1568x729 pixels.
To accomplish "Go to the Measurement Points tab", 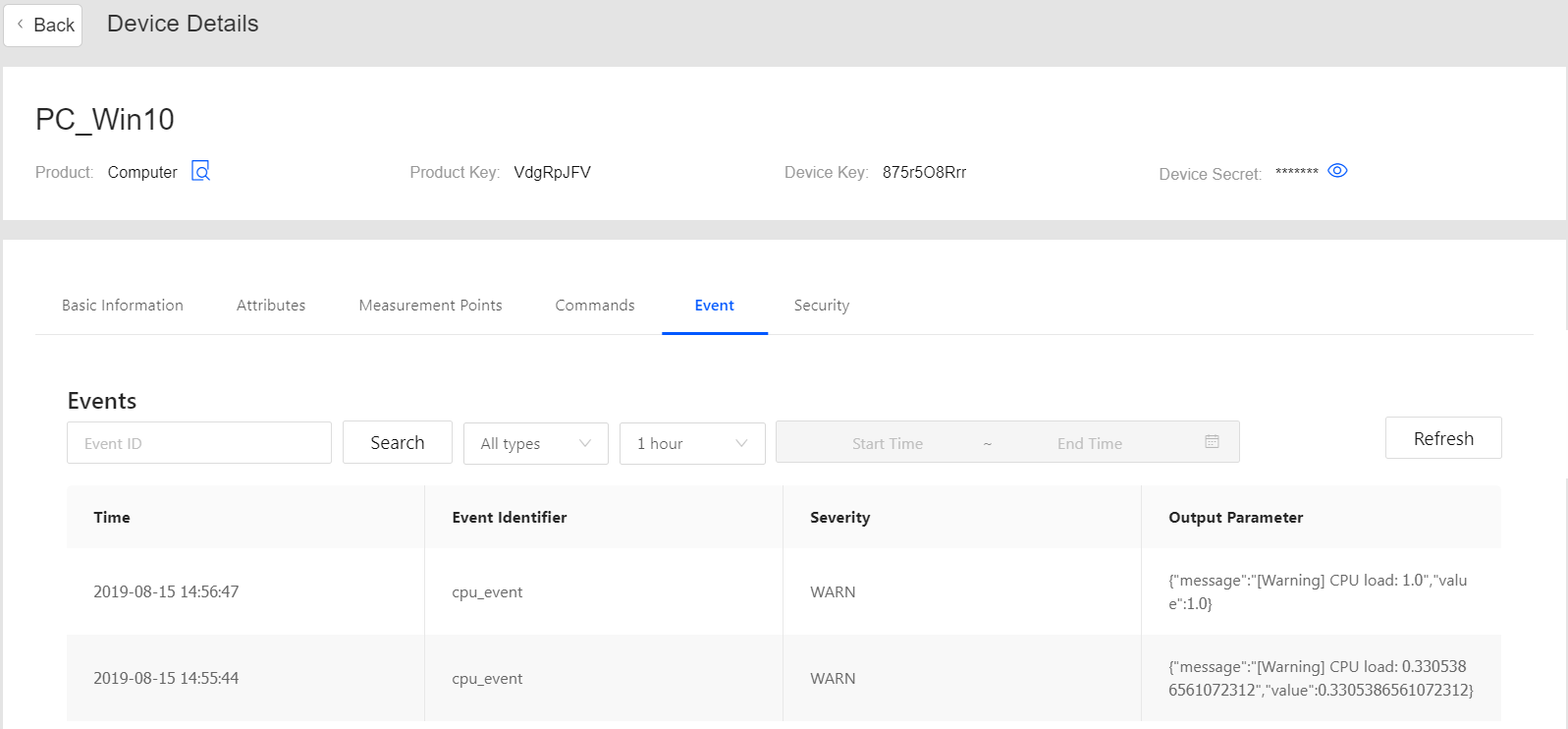I will [x=430, y=306].
